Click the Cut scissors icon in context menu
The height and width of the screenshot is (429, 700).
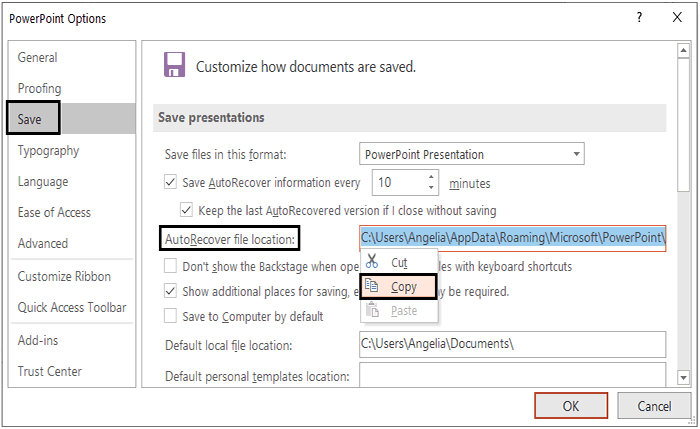(371, 261)
